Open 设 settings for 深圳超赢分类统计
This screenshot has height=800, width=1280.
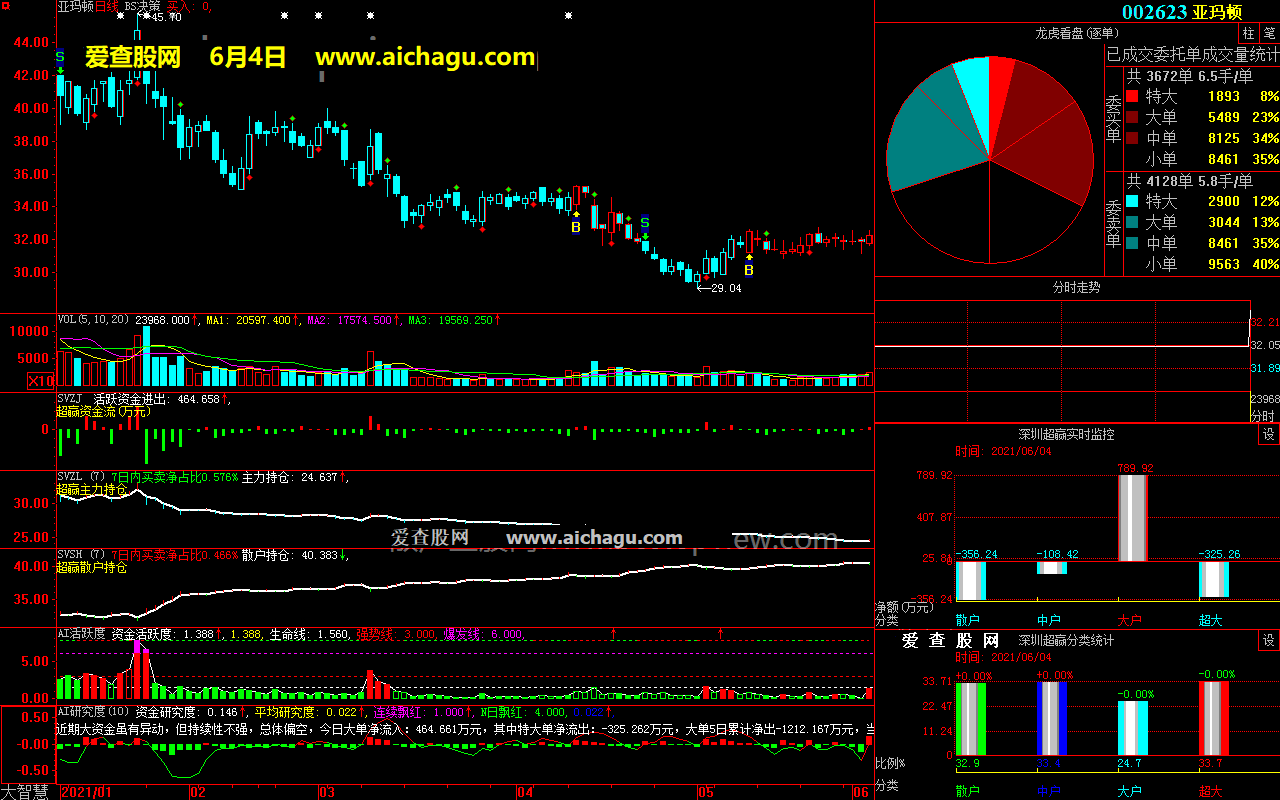tap(1268, 641)
